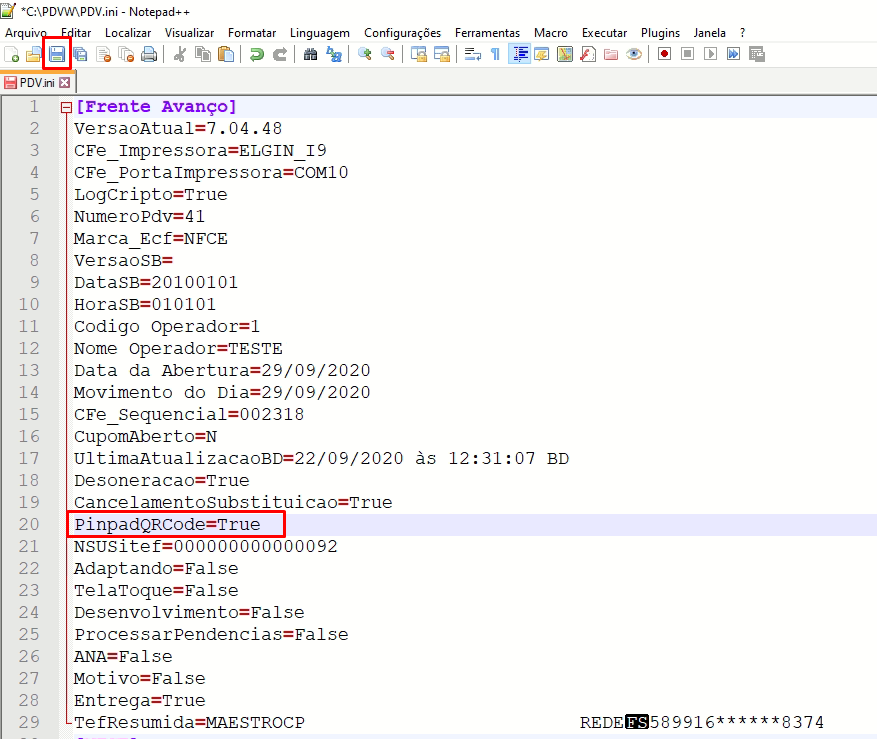Open the Replace dialog icon

(x=334, y=54)
